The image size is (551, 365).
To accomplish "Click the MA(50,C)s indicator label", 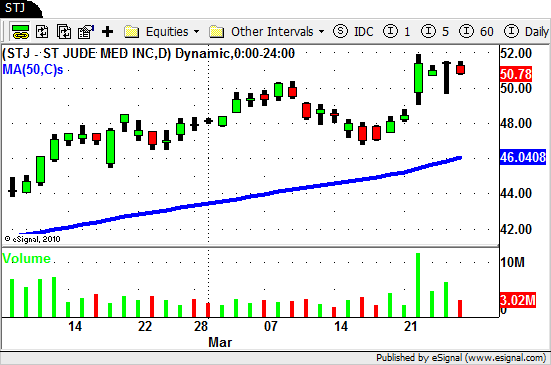I will tap(33, 70).
